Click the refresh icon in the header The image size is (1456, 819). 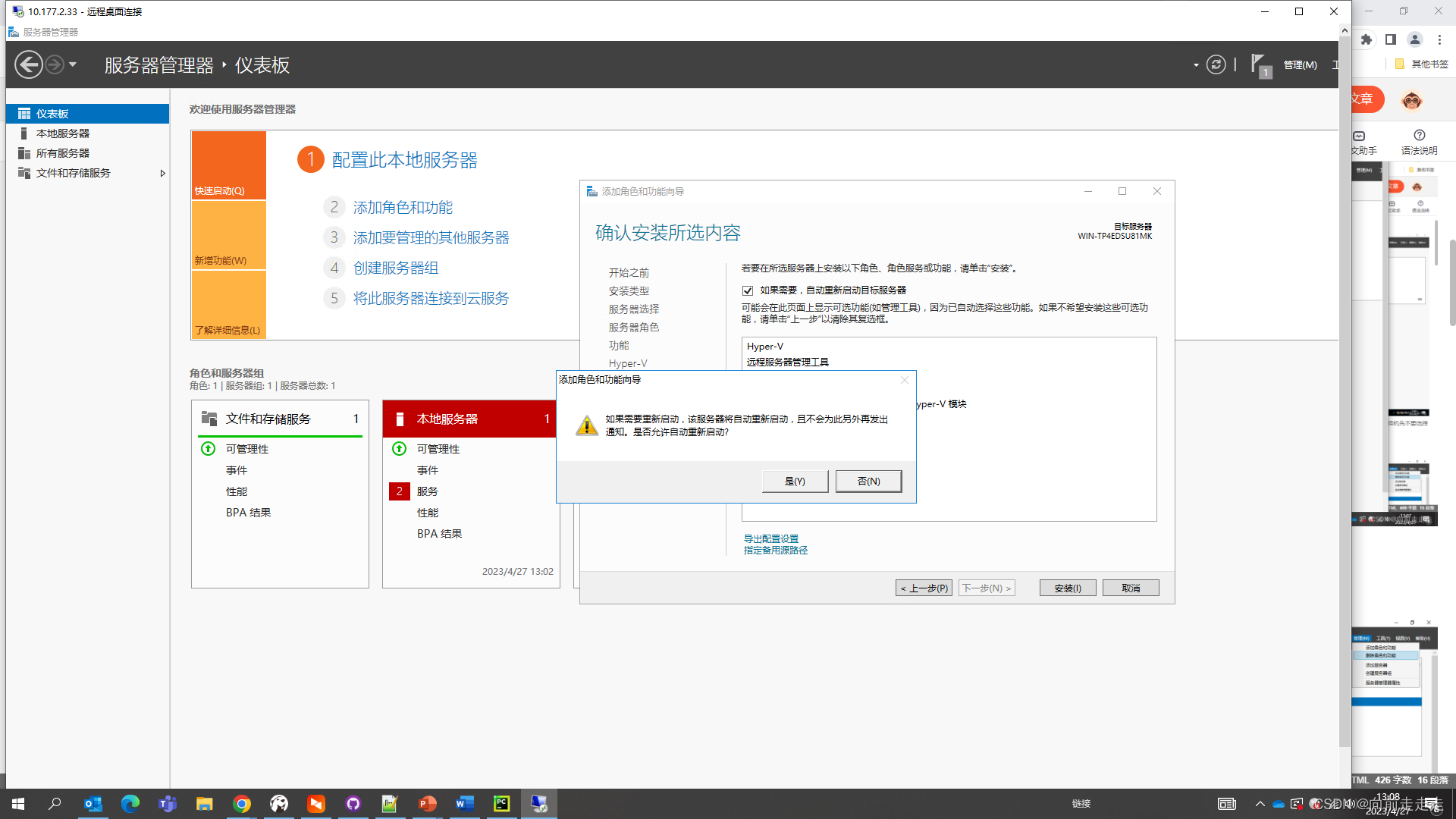pyautogui.click(x=1216, y=64)
